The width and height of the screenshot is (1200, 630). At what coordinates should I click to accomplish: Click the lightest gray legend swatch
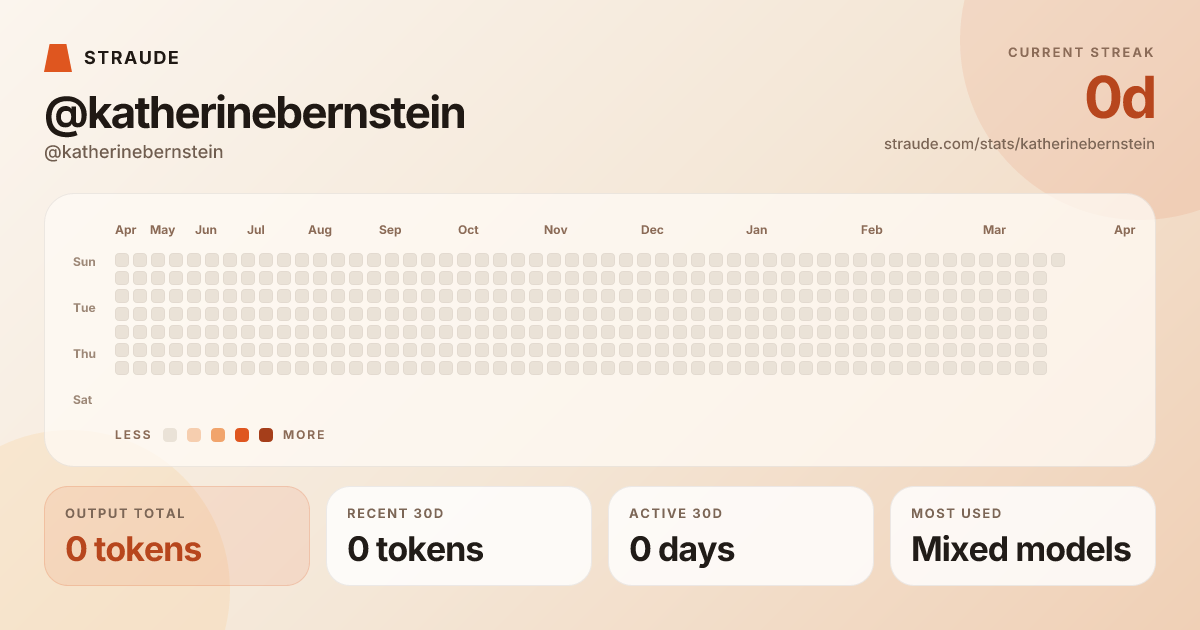170,435
